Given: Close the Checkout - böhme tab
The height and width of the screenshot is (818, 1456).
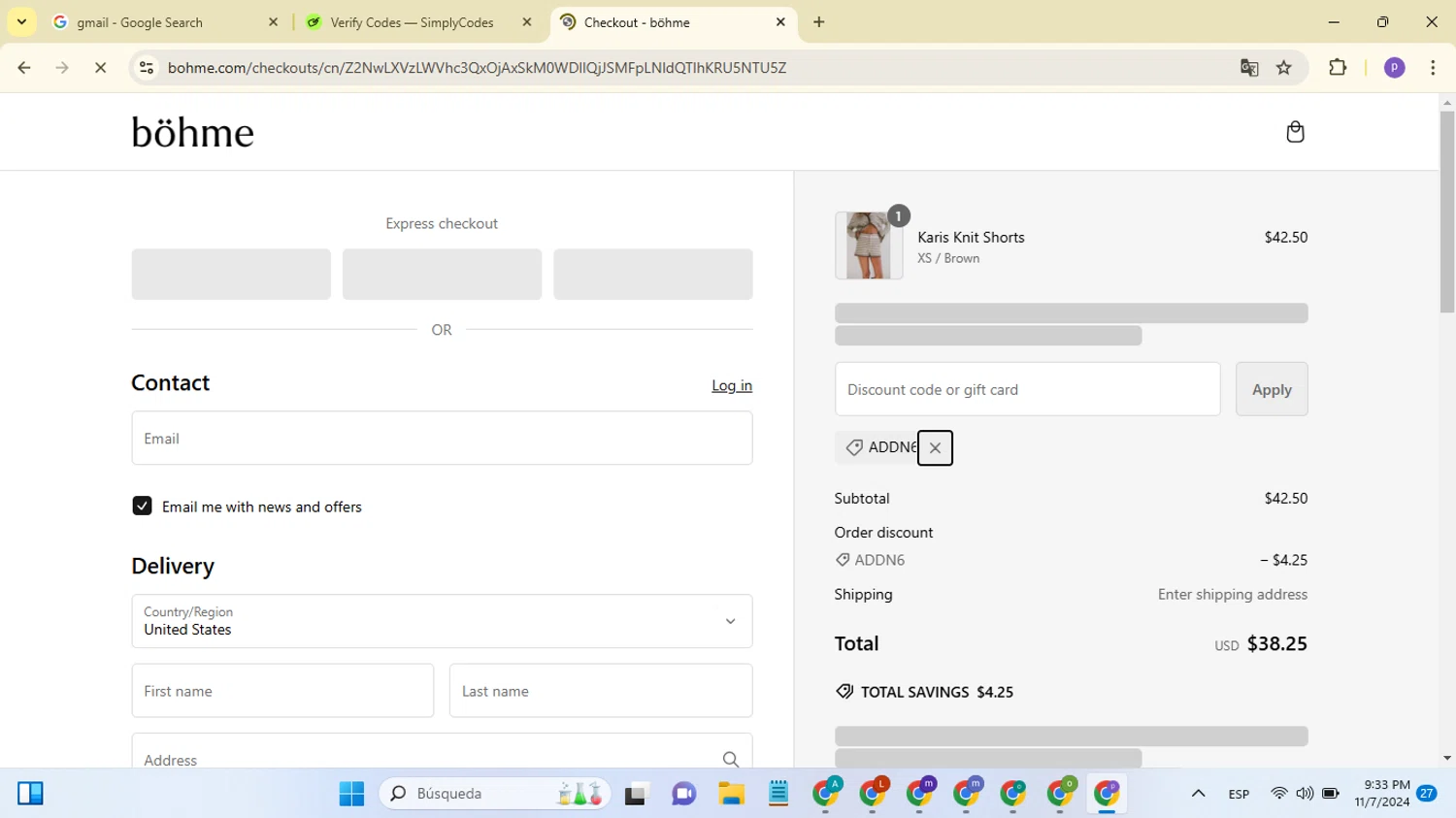Looking at the screenshot, I should (780, 22).
